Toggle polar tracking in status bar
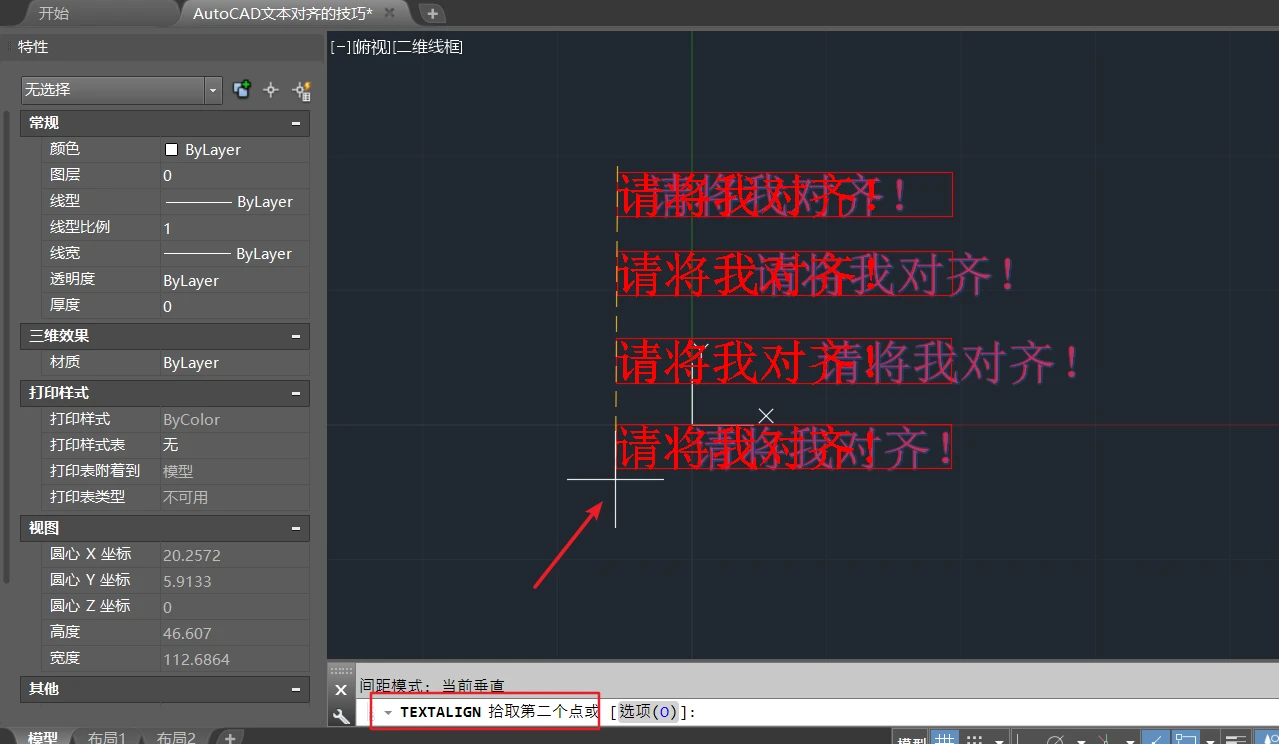The height and width of the screenshot is (744, 1279). point(1056,738)
